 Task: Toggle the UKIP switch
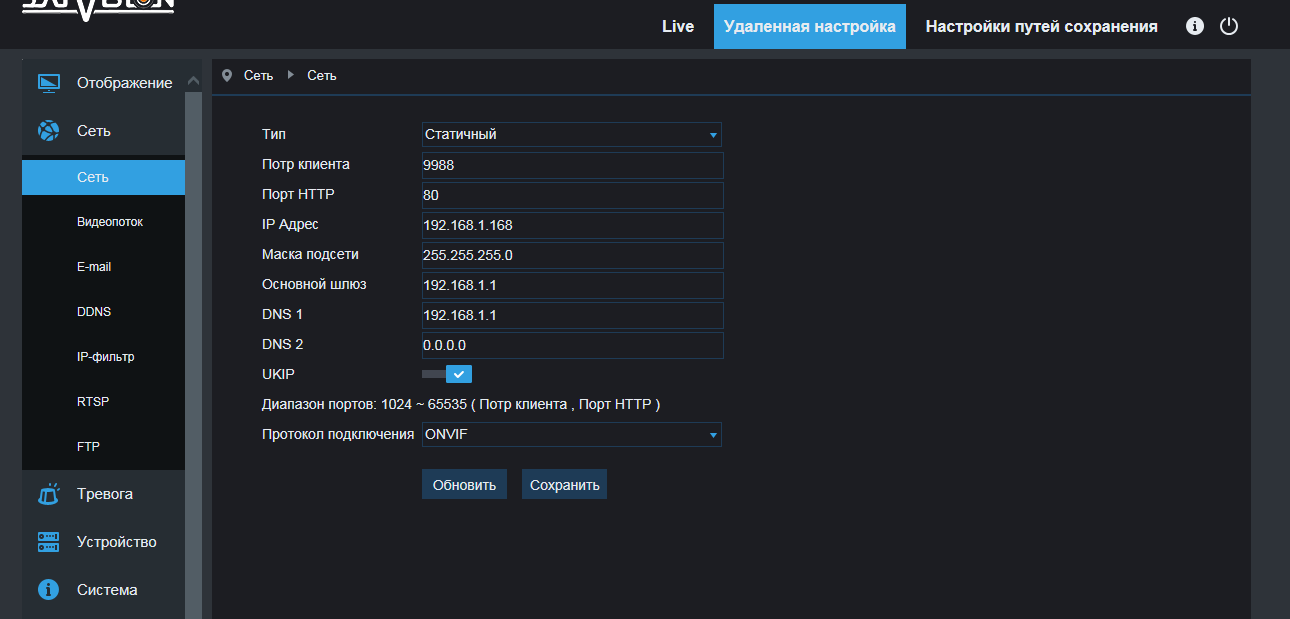pyautogui.click(x=447, y=374)
